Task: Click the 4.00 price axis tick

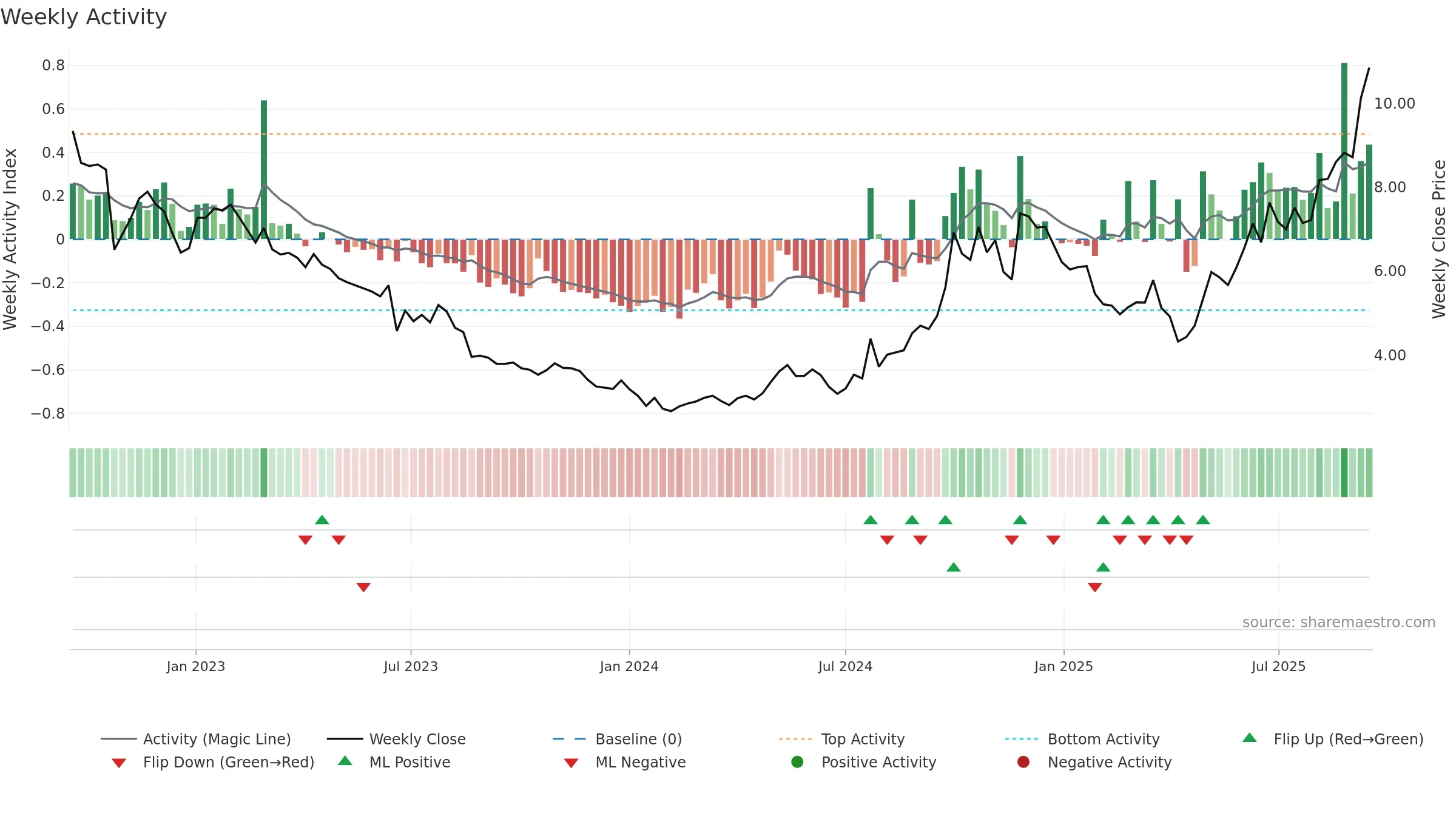Action: coord(1390,356)
